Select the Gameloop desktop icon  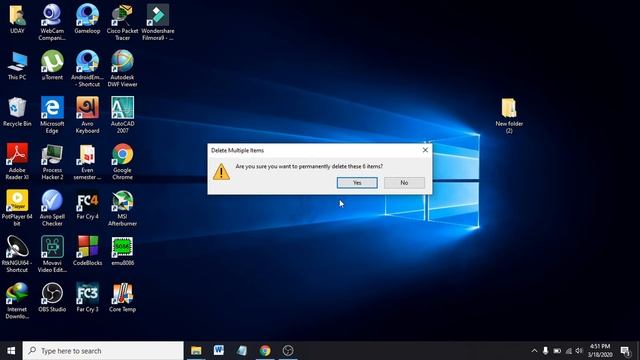click(87, 19)
